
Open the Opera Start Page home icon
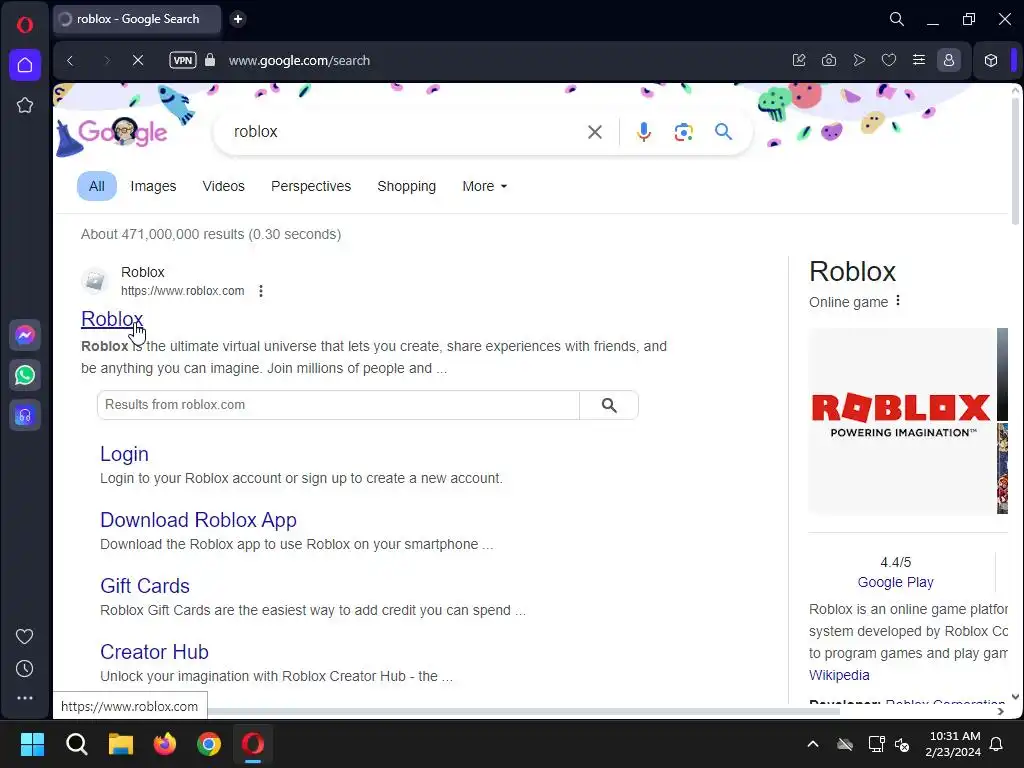click(25, 65)
